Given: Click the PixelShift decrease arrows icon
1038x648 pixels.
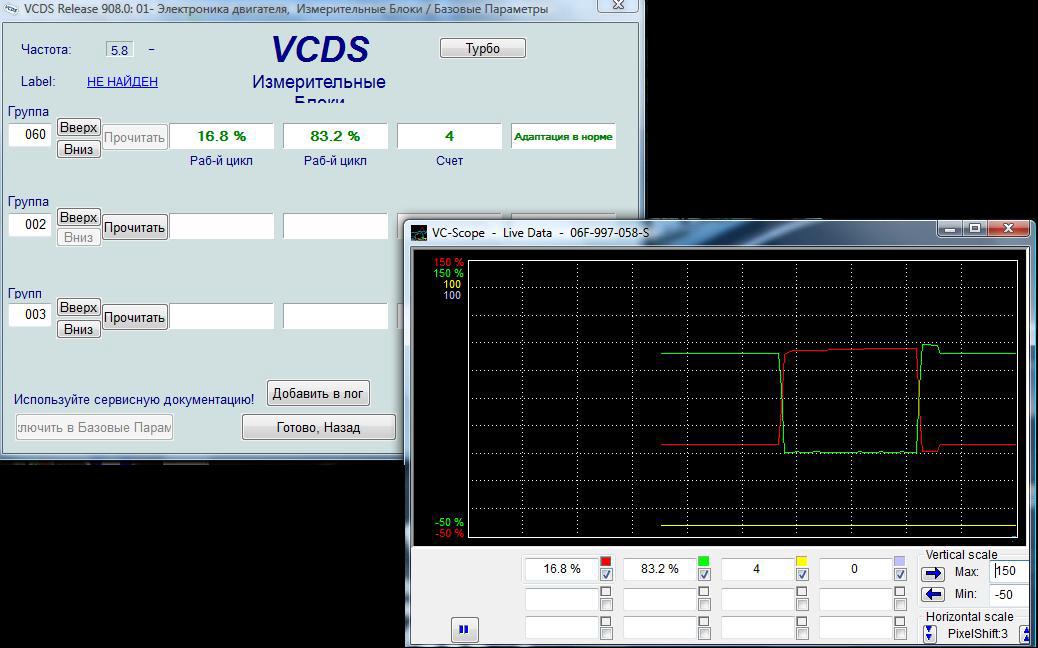Looking at the screenshot, I should pyautogui.click(x=930, y=634).
